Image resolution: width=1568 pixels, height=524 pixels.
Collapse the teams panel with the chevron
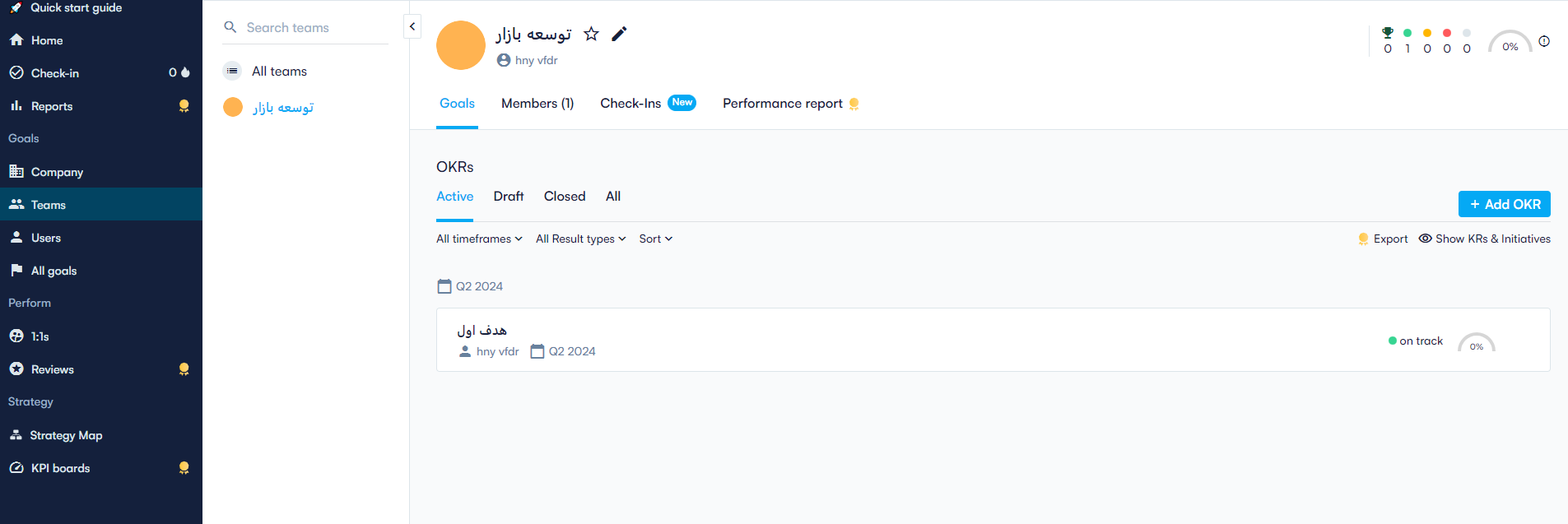click(412, 26)
